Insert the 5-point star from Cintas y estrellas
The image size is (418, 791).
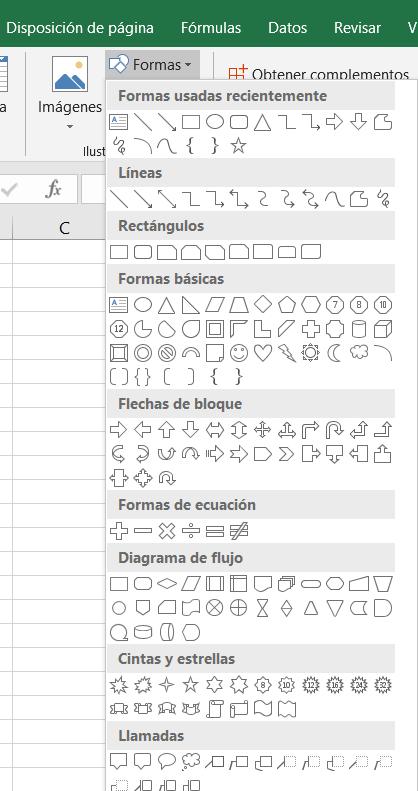pyautogui.click(x=191, y=685)
